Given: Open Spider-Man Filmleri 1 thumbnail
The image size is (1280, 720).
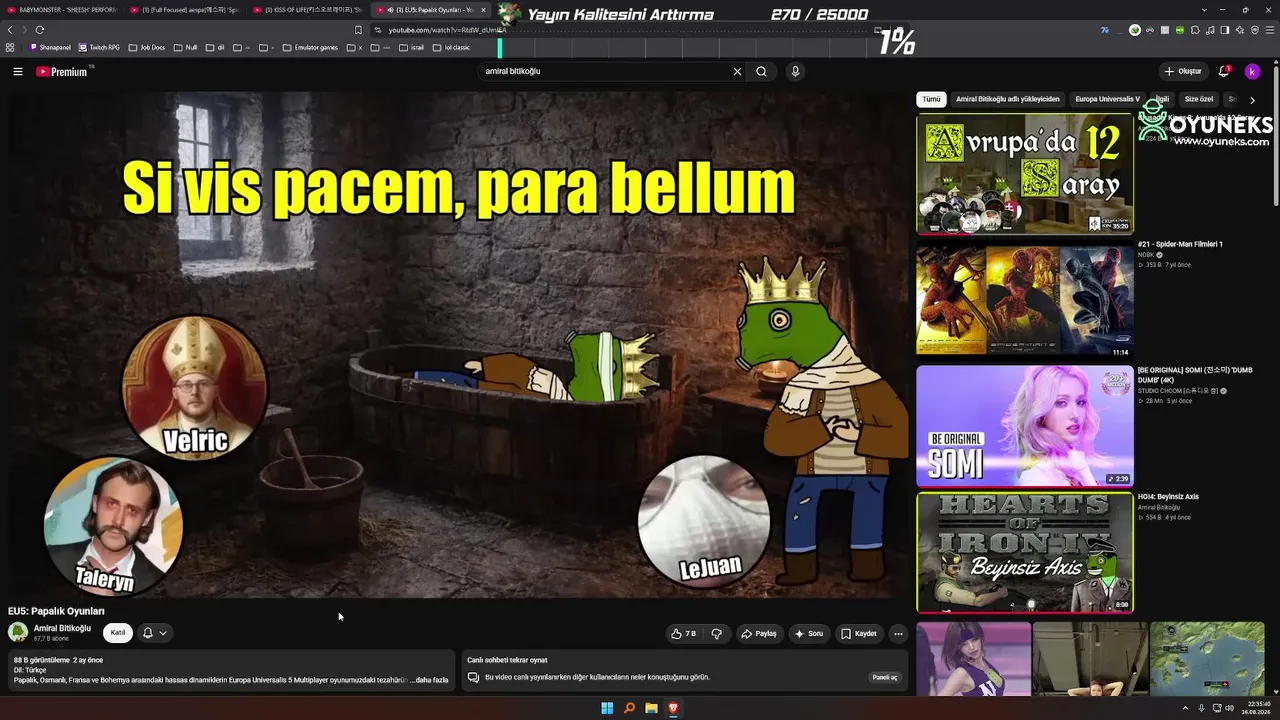Looking at the screenshot, I should [1025, 299].
